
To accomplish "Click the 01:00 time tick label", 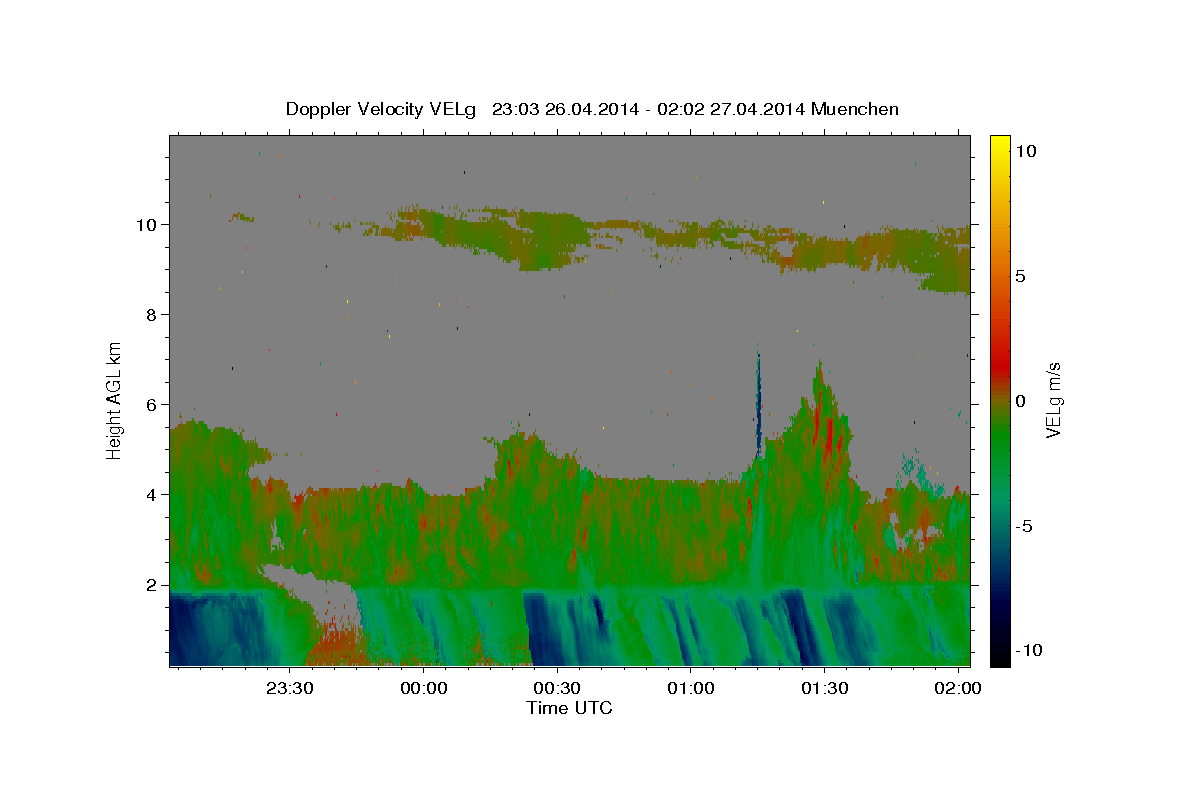I will click(x=690, y=688).
